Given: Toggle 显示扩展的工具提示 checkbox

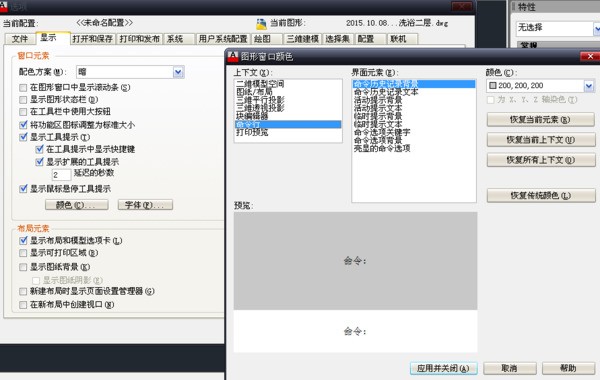Looking at the screenshot, I should (x=39, y=162).
